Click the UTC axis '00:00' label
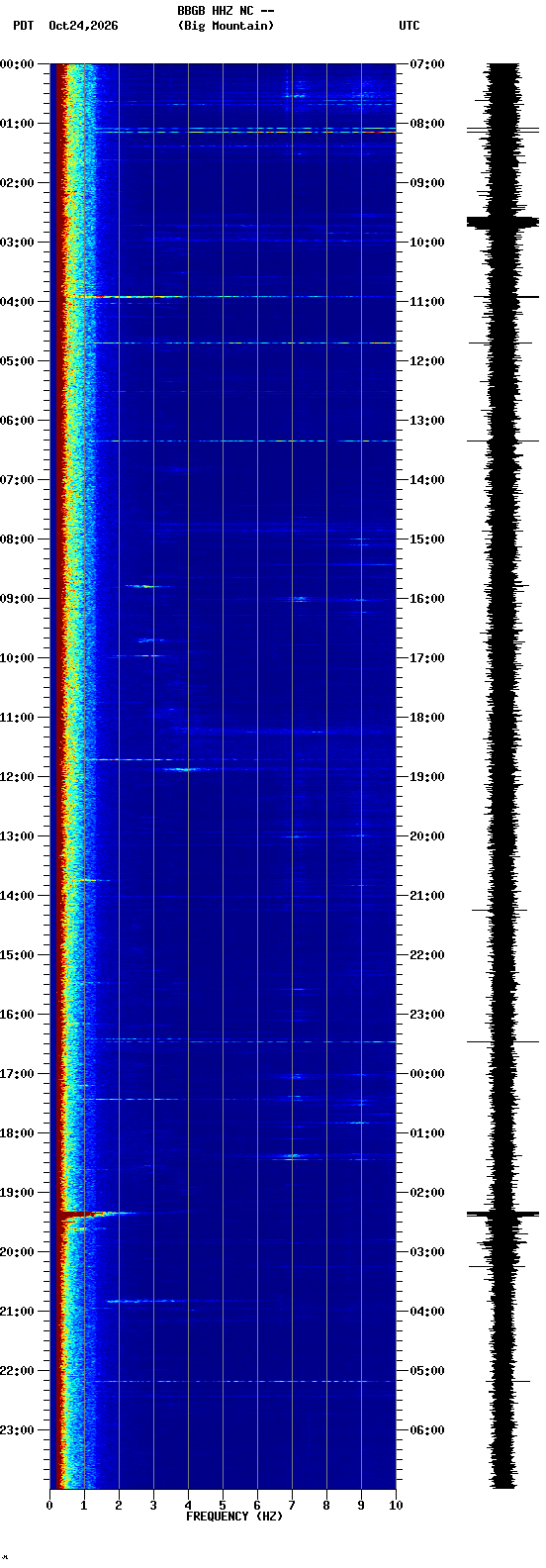 point(427,1074)
